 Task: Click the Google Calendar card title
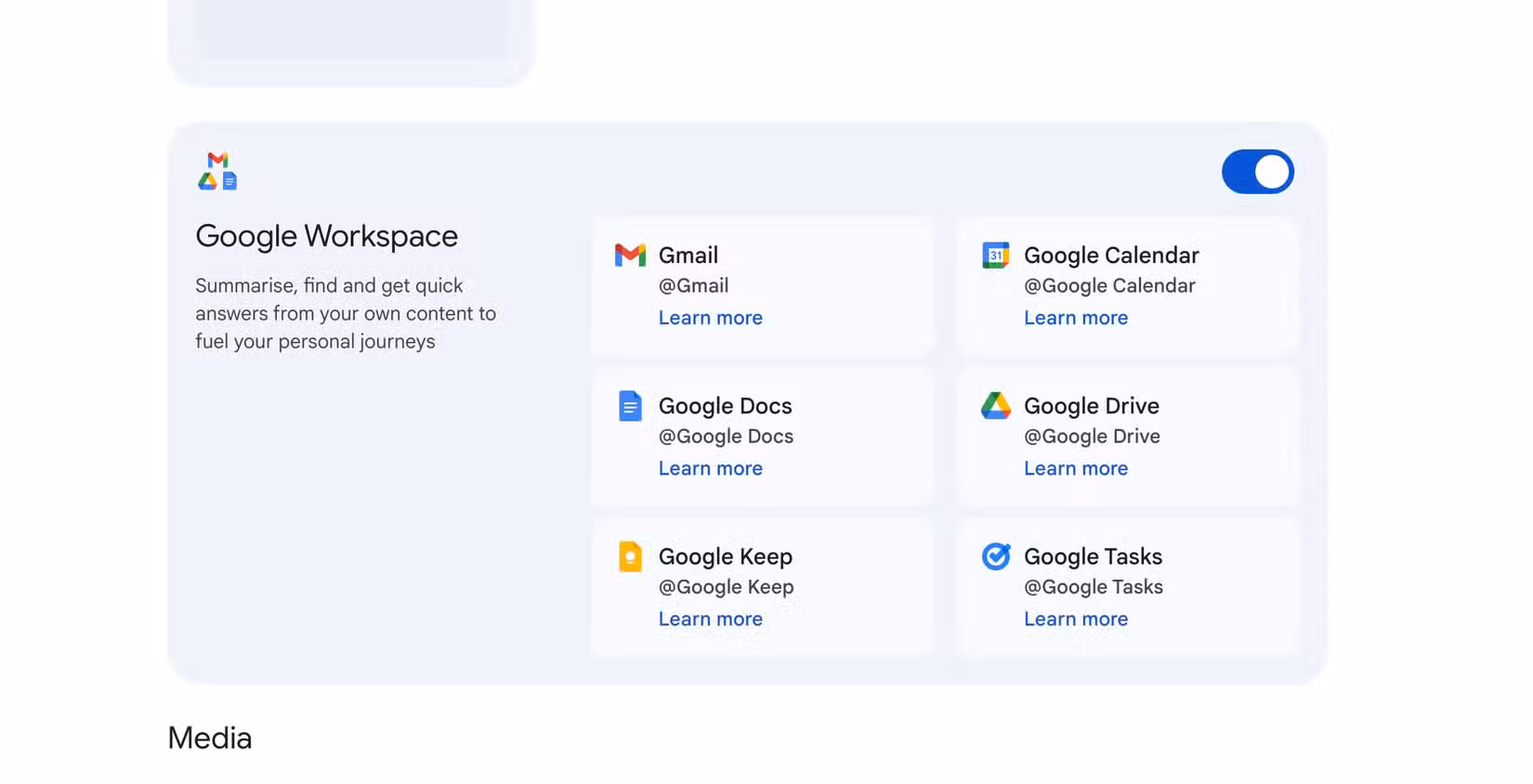pos(1111,255)
